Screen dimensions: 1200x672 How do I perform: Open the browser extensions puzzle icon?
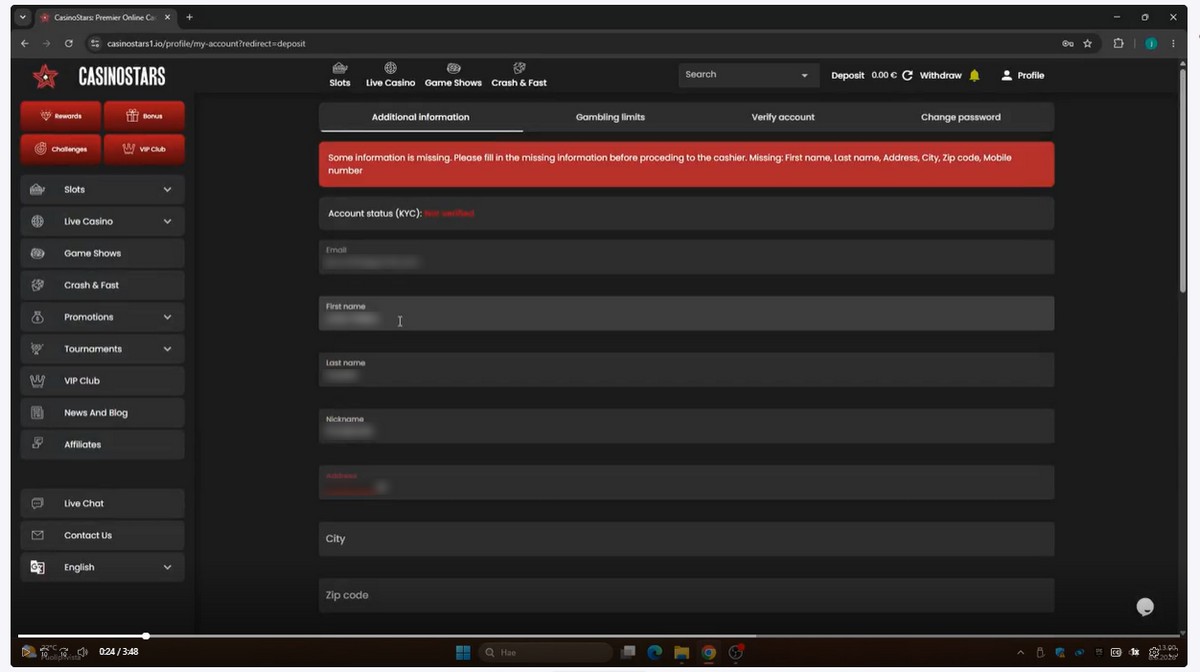click(1119, 44)
